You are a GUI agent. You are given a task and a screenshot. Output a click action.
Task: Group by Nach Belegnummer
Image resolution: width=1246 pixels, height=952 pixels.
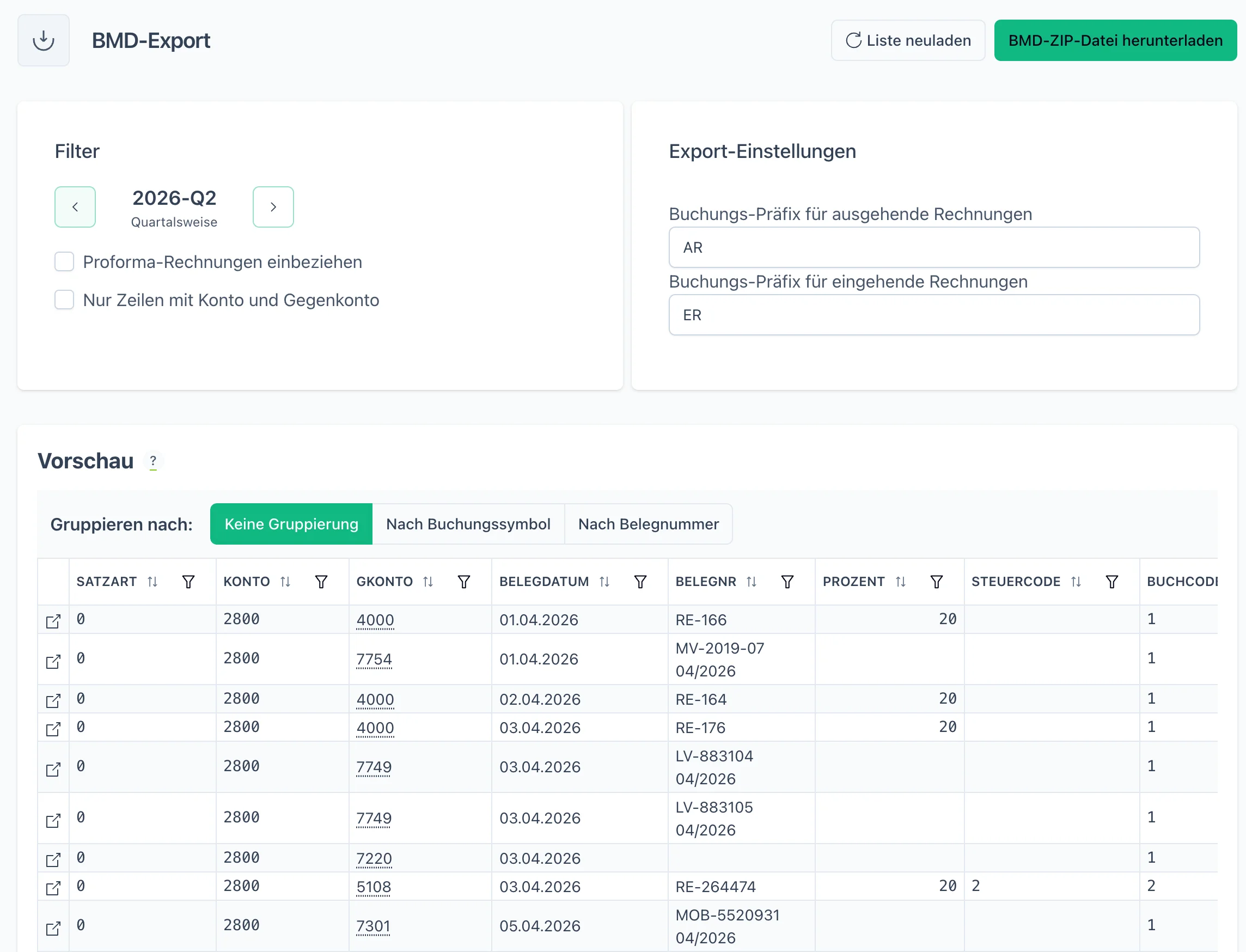pyautogui.click(x=648, y=523)
